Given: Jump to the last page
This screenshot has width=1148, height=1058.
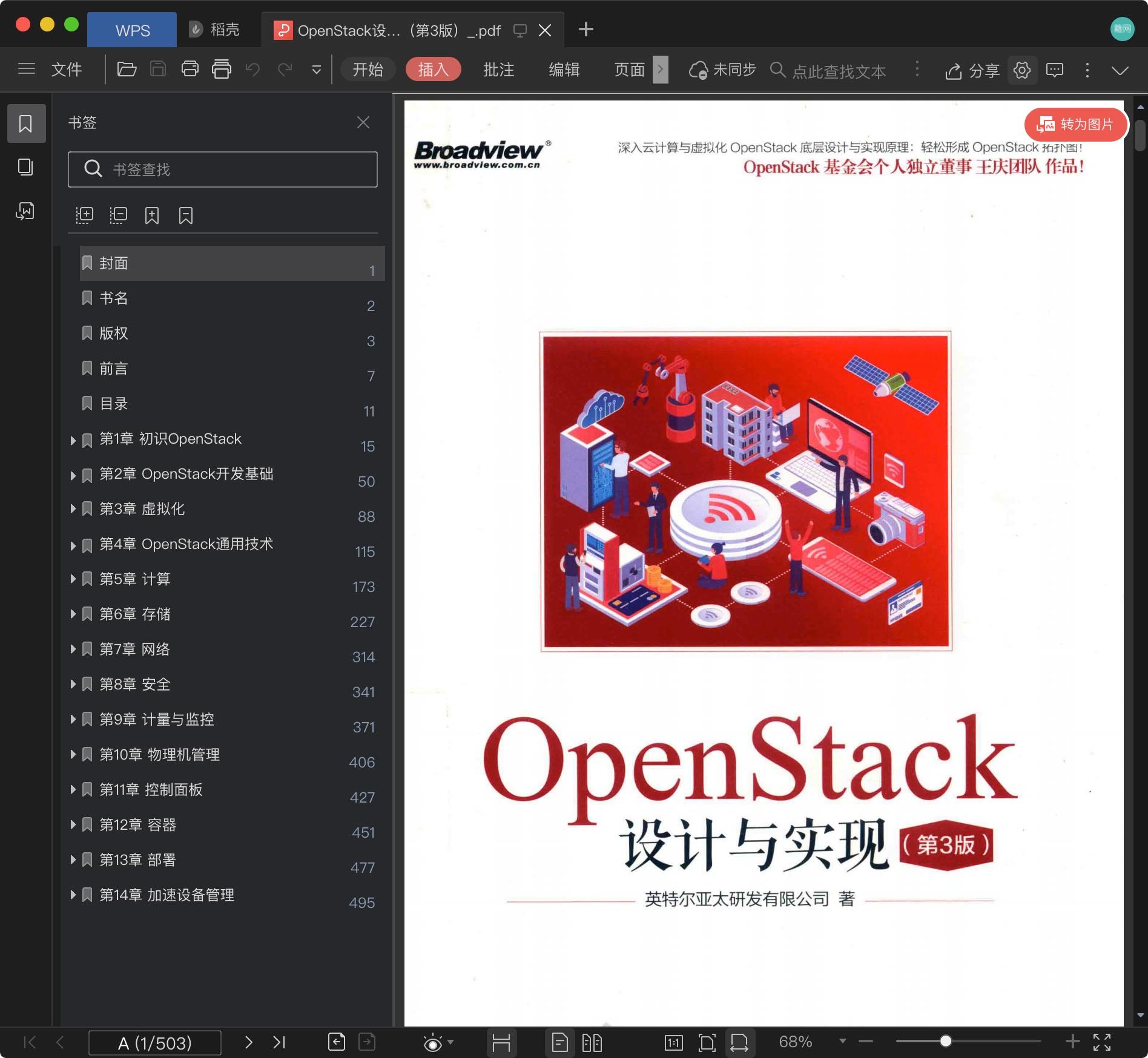Looking at the screenshot, I should [279, 1042].
